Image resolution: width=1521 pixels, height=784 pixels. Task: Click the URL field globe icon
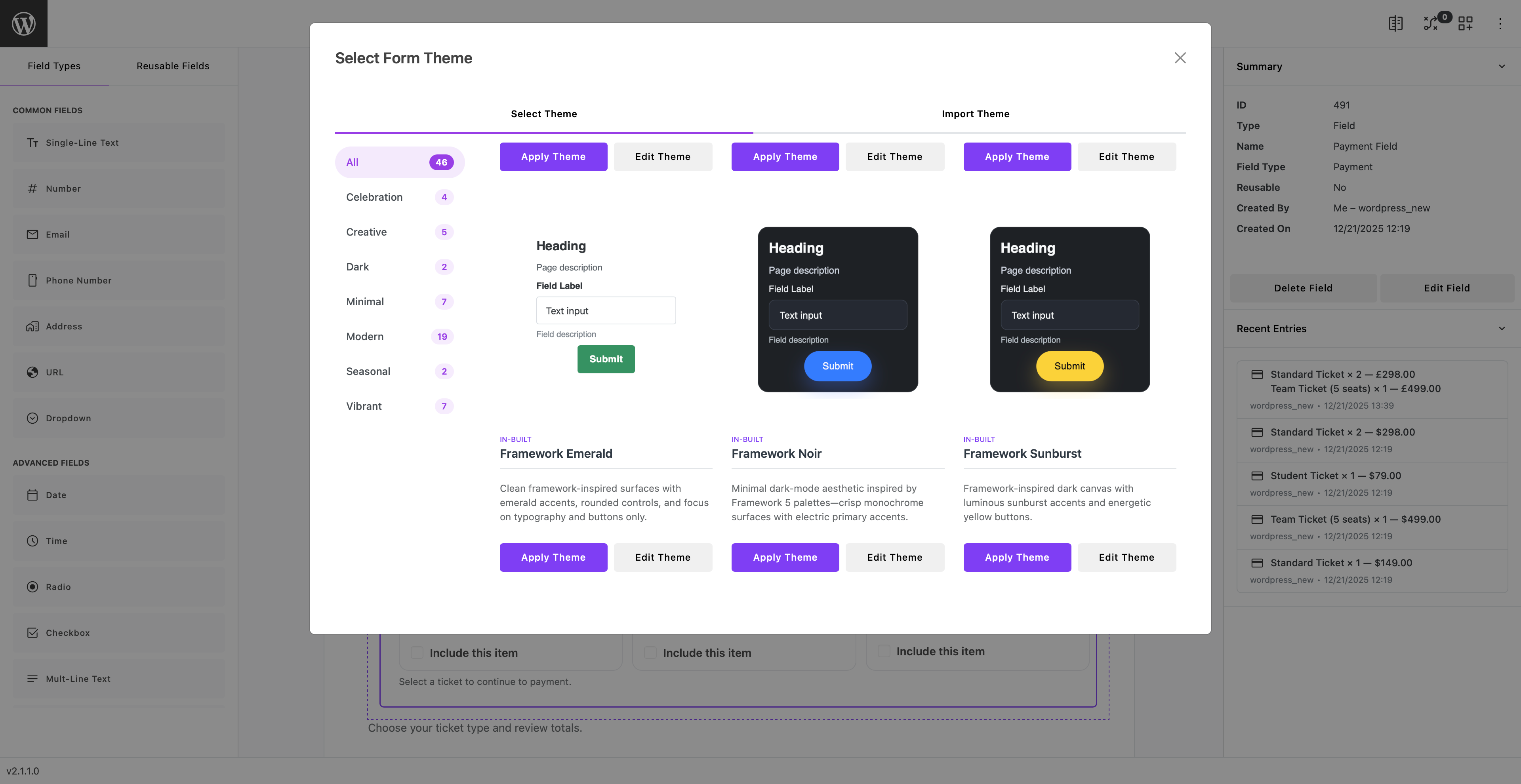(32, 372)
